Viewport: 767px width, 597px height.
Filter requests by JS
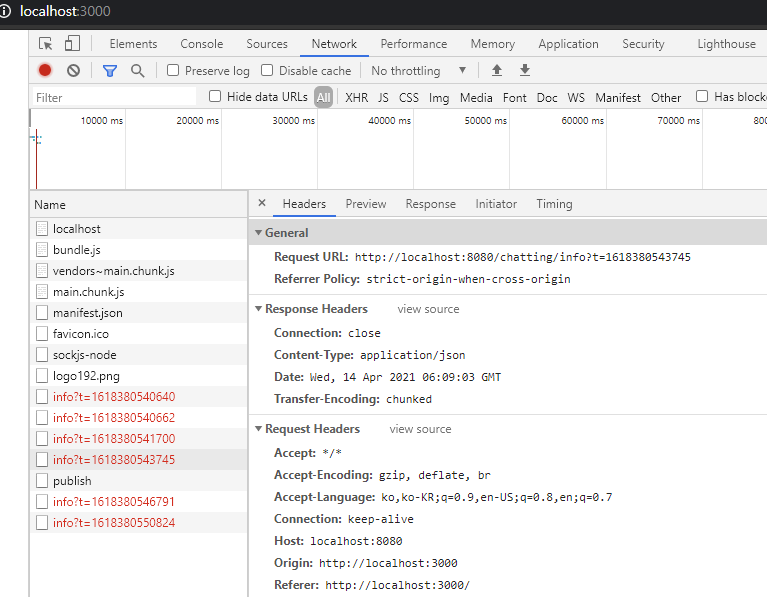(383, 98)
